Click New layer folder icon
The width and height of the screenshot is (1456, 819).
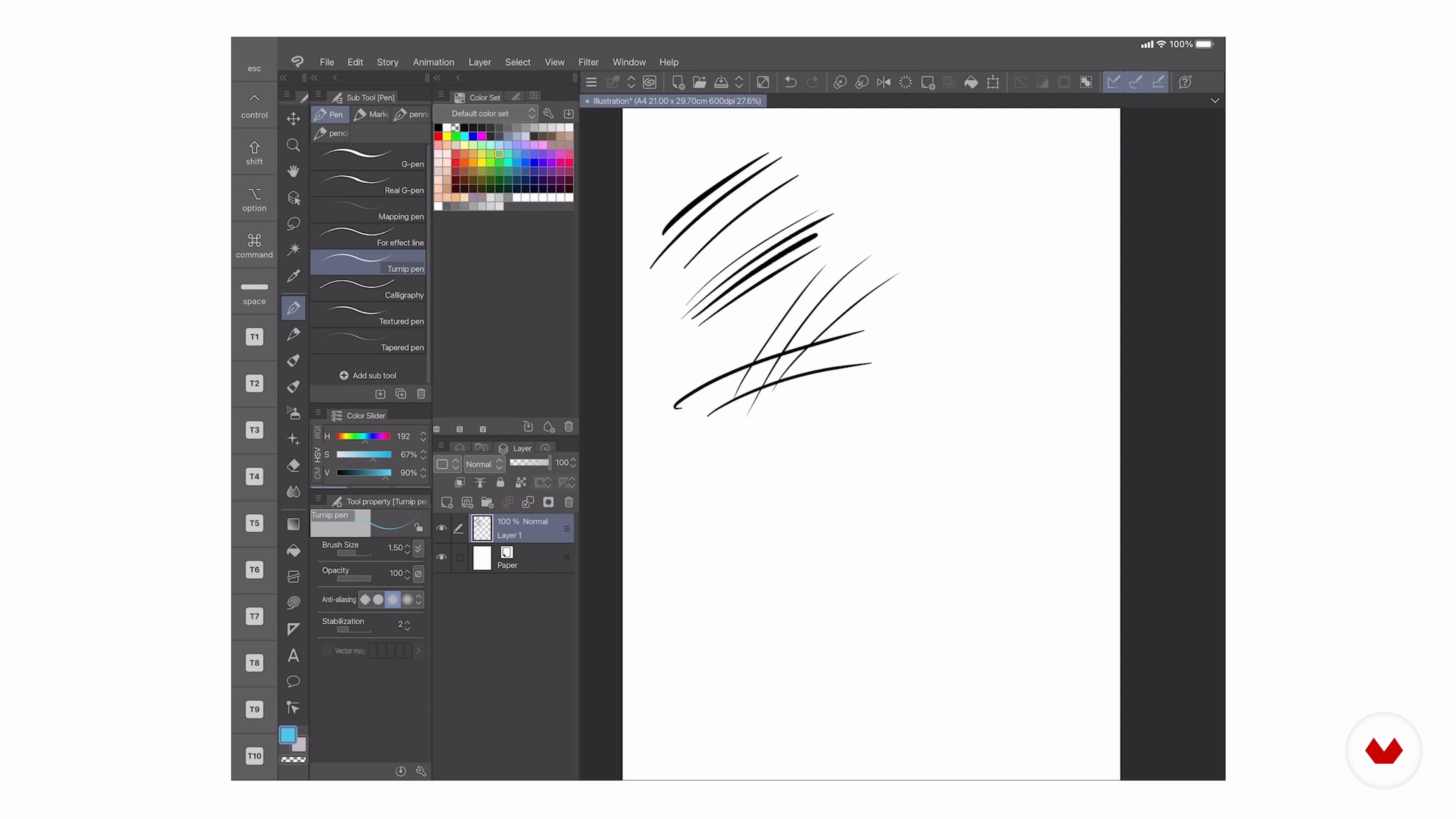pos(487,502)
